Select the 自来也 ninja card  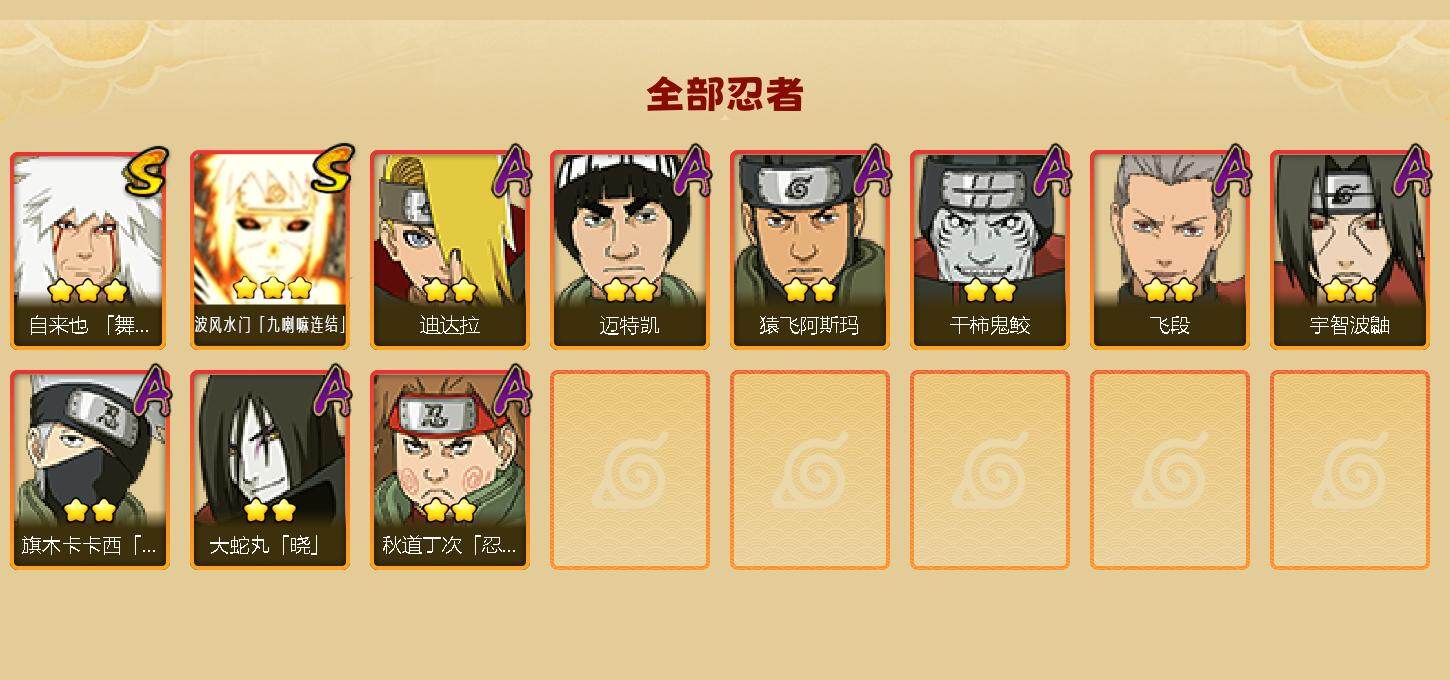click(x=90, y=250)
